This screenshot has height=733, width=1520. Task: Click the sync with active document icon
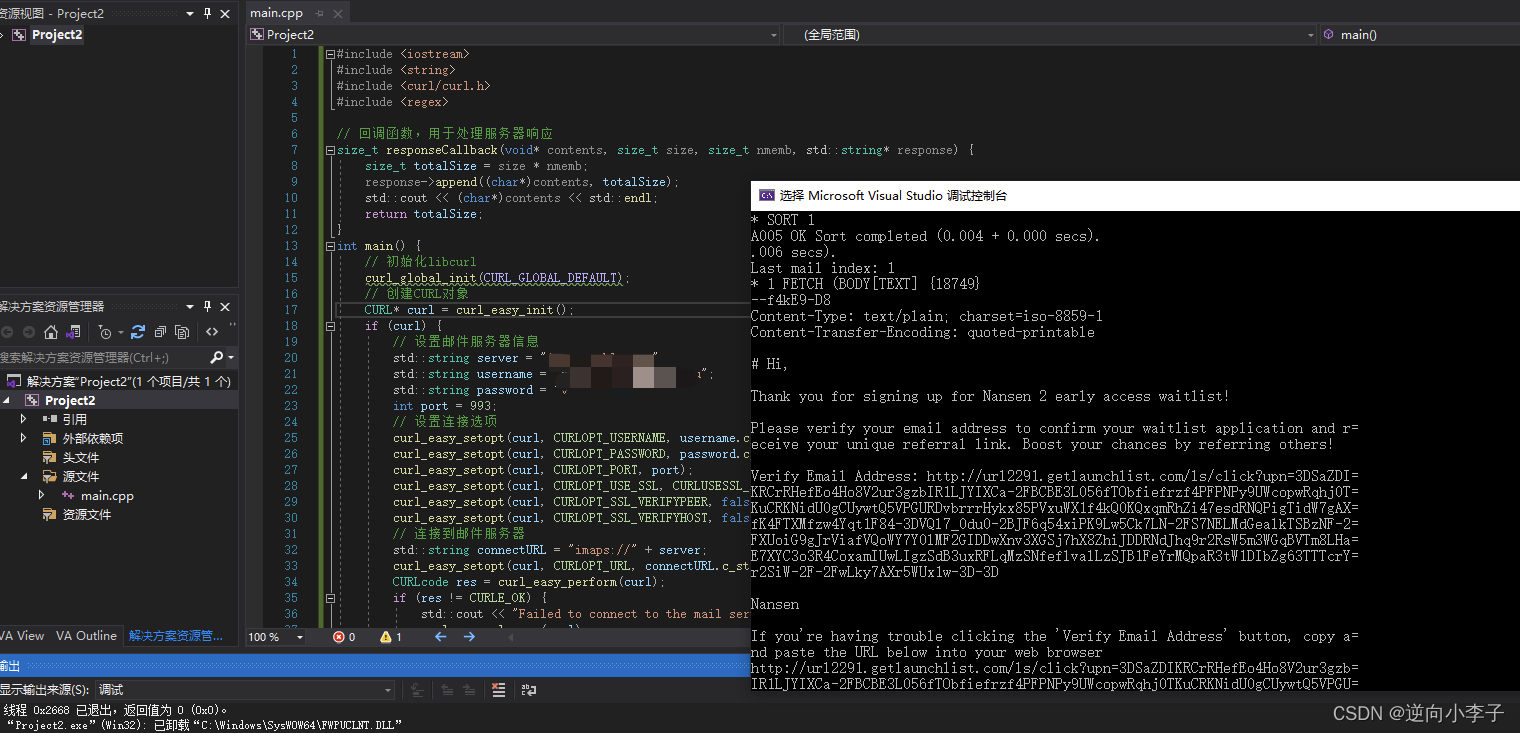coord(138,332)
